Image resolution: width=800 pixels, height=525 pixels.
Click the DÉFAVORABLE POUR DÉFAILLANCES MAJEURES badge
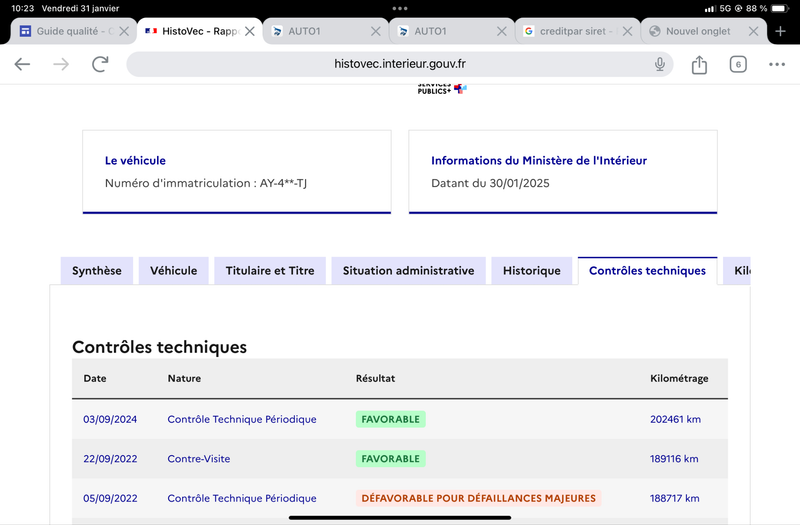click(479, 498)
